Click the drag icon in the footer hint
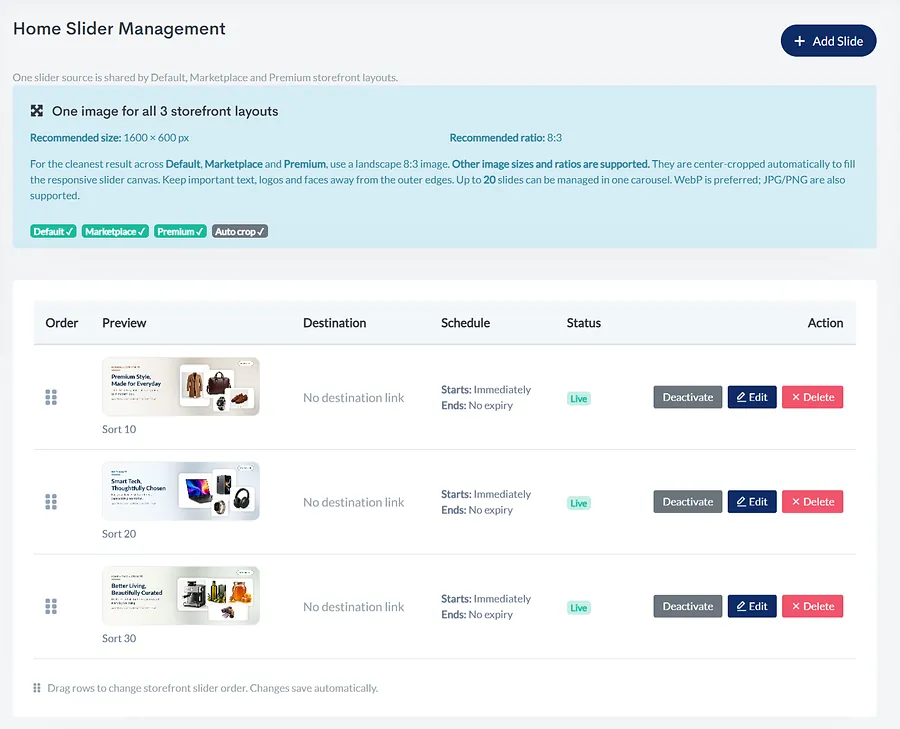Image resolution: width=900 pixels, height=729 pixels. point(37,688)
